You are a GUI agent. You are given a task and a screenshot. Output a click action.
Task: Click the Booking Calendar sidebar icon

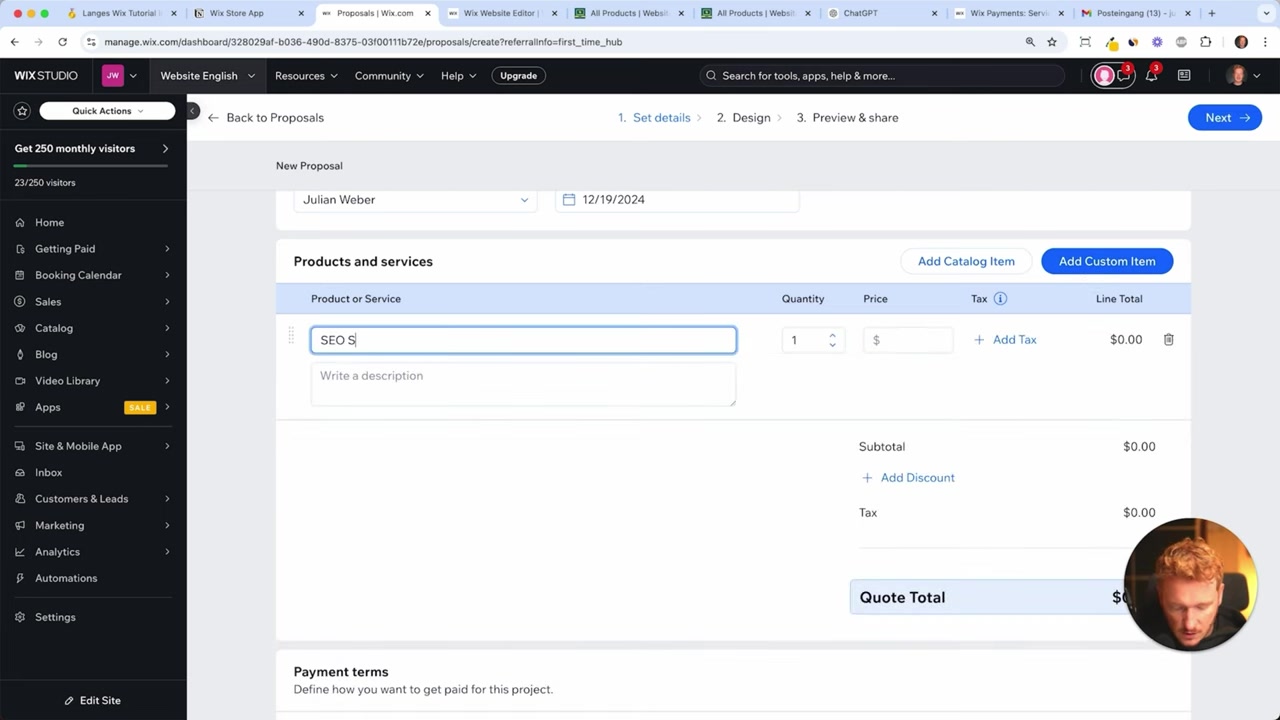pos(20,275)
